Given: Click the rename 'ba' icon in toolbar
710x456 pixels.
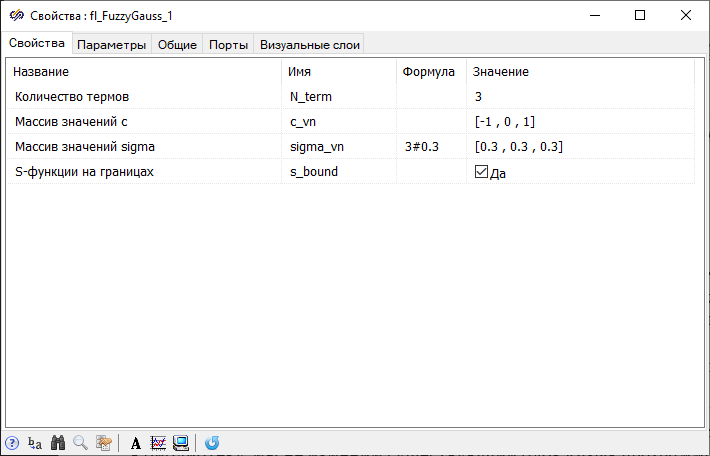Looking at the screenshot, I should tap(35, 442).
